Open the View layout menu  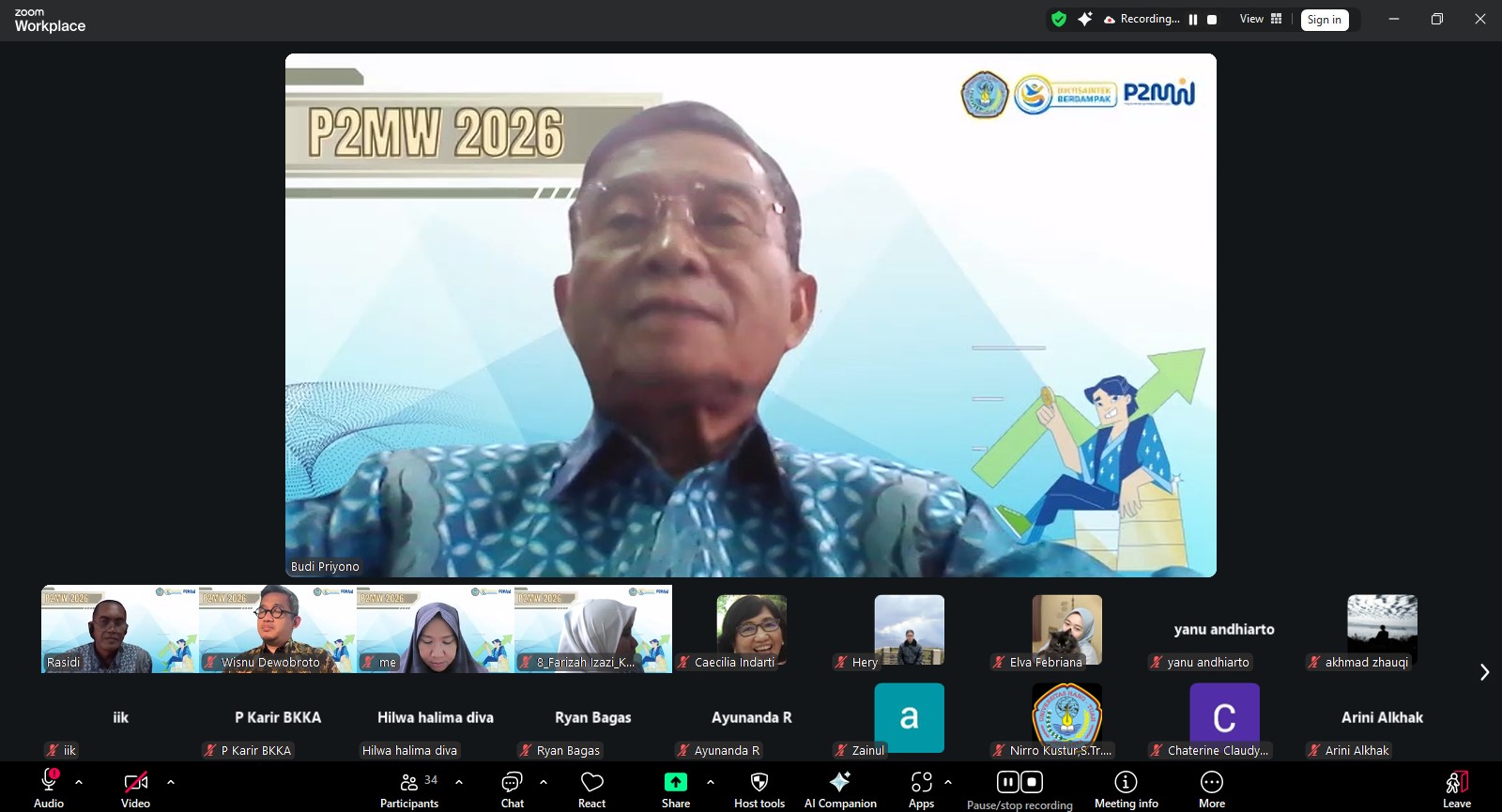pos(1260,19)
